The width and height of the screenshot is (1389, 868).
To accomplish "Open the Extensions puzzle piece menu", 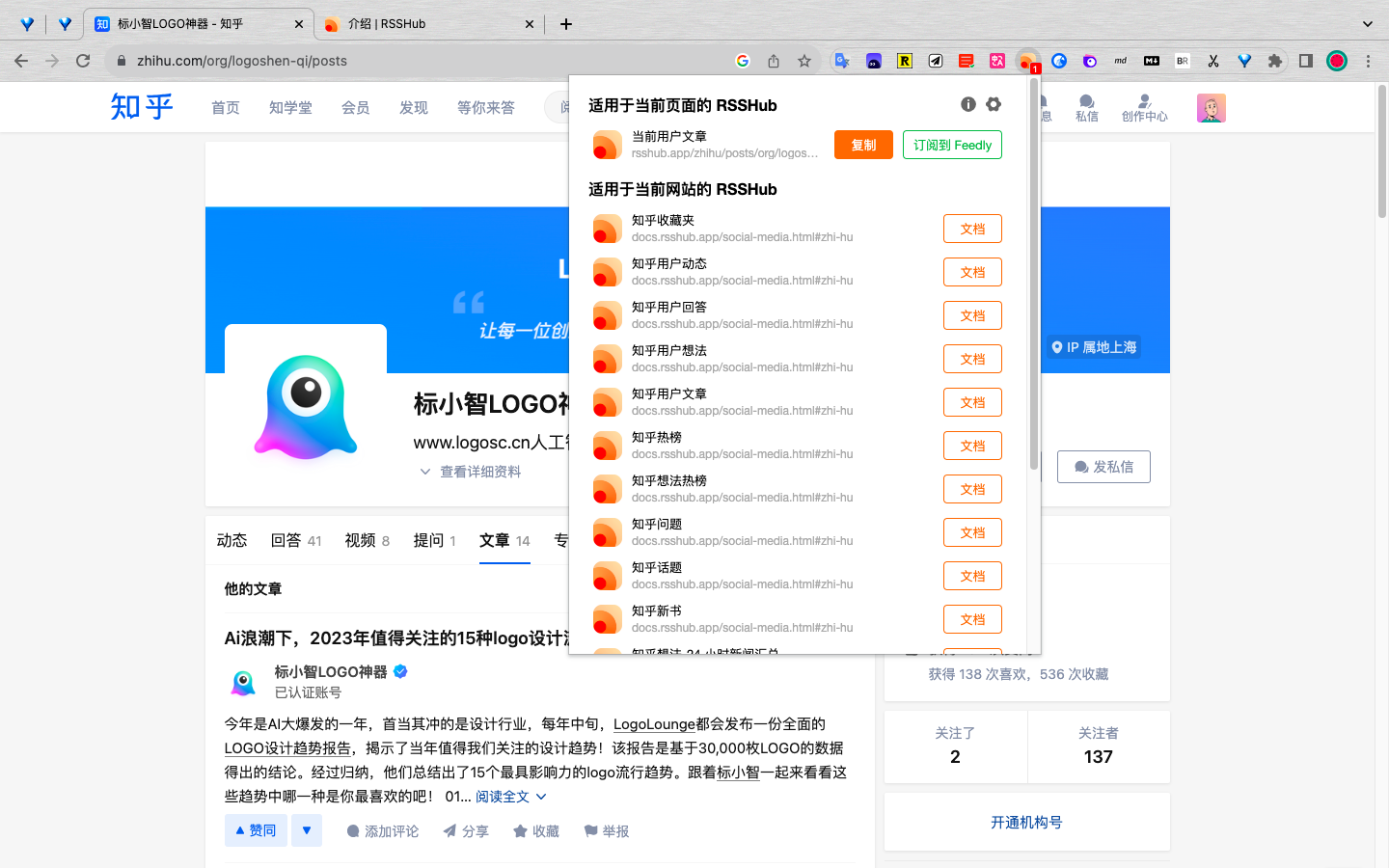I will pyautogui.click(x=1275, y=61).
